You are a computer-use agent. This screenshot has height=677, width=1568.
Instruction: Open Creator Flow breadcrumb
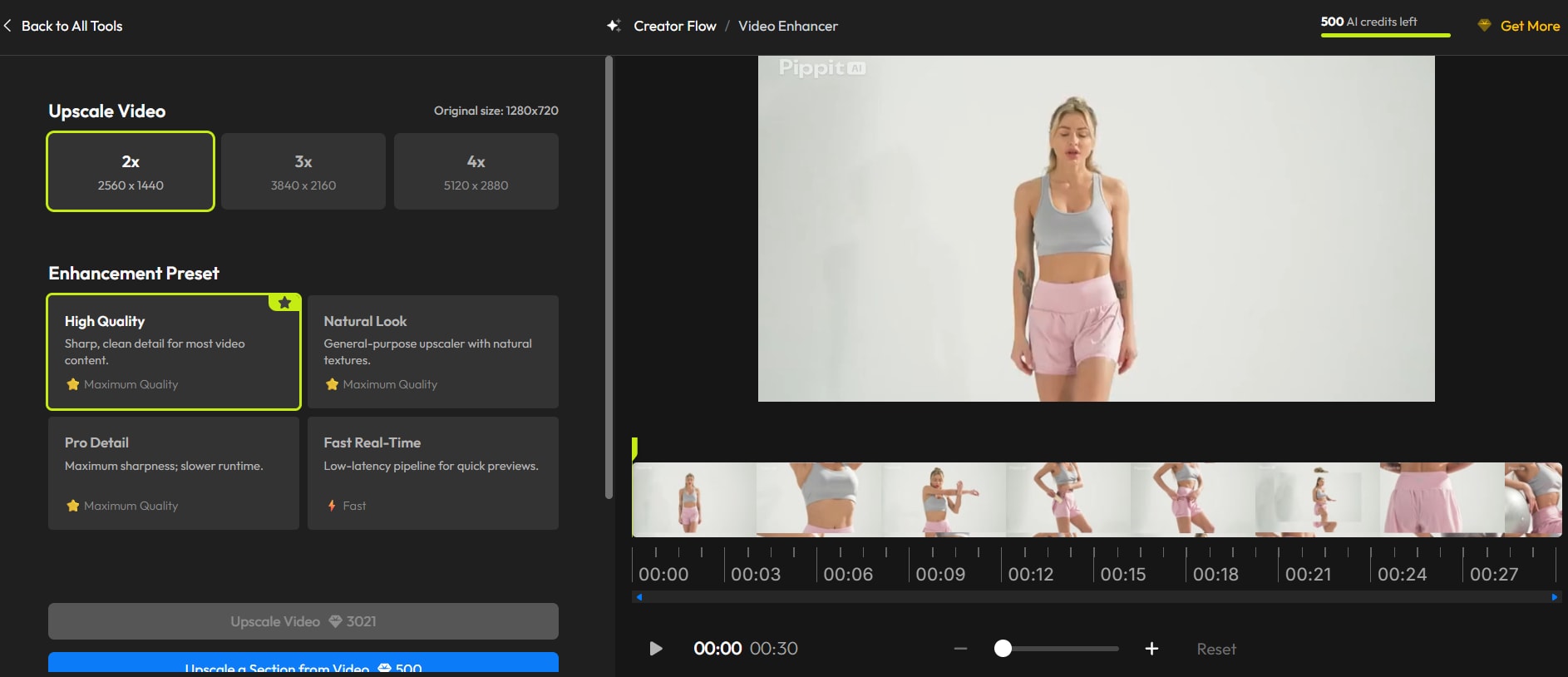(675, 26)
